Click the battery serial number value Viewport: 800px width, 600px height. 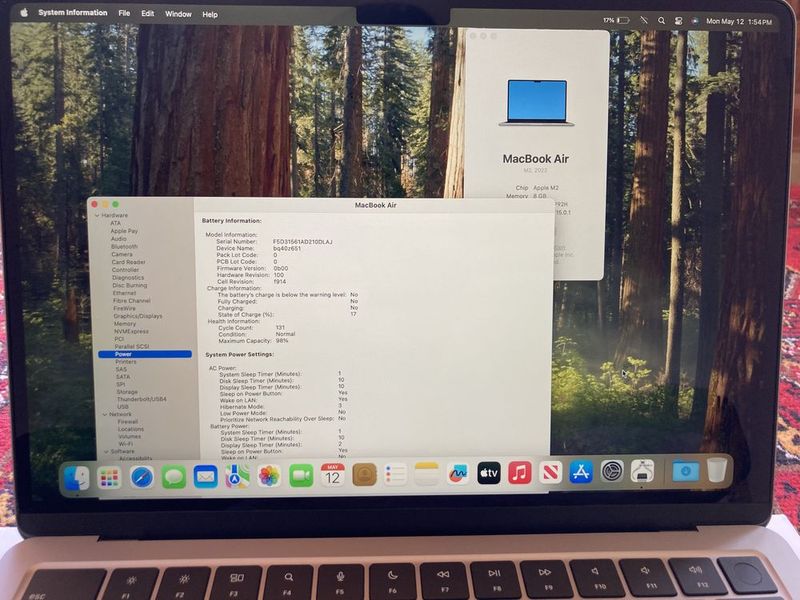pyautogui.click(x=302, y=241)
